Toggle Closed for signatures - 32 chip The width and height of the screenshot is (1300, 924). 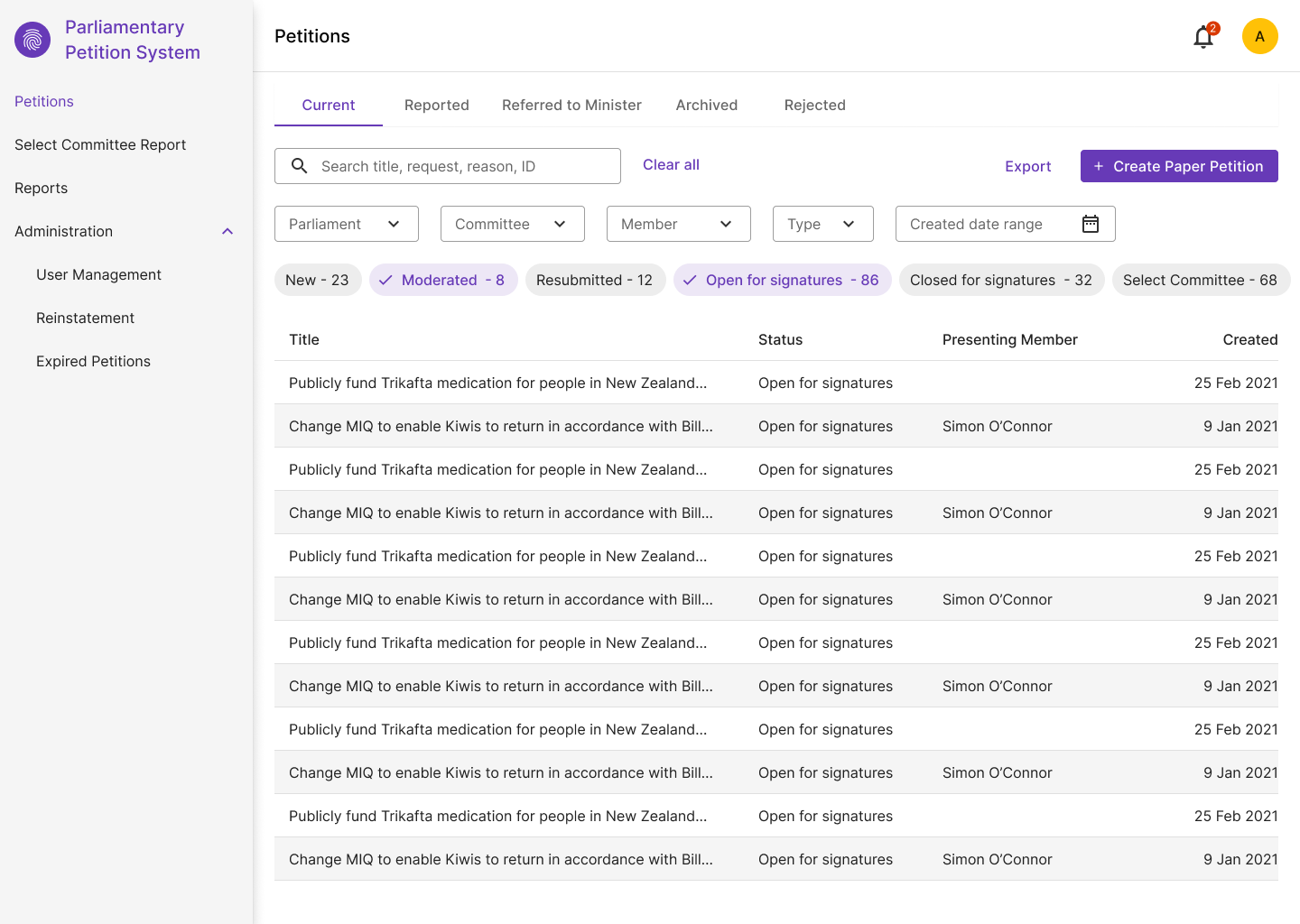[x=1001, y=280]
